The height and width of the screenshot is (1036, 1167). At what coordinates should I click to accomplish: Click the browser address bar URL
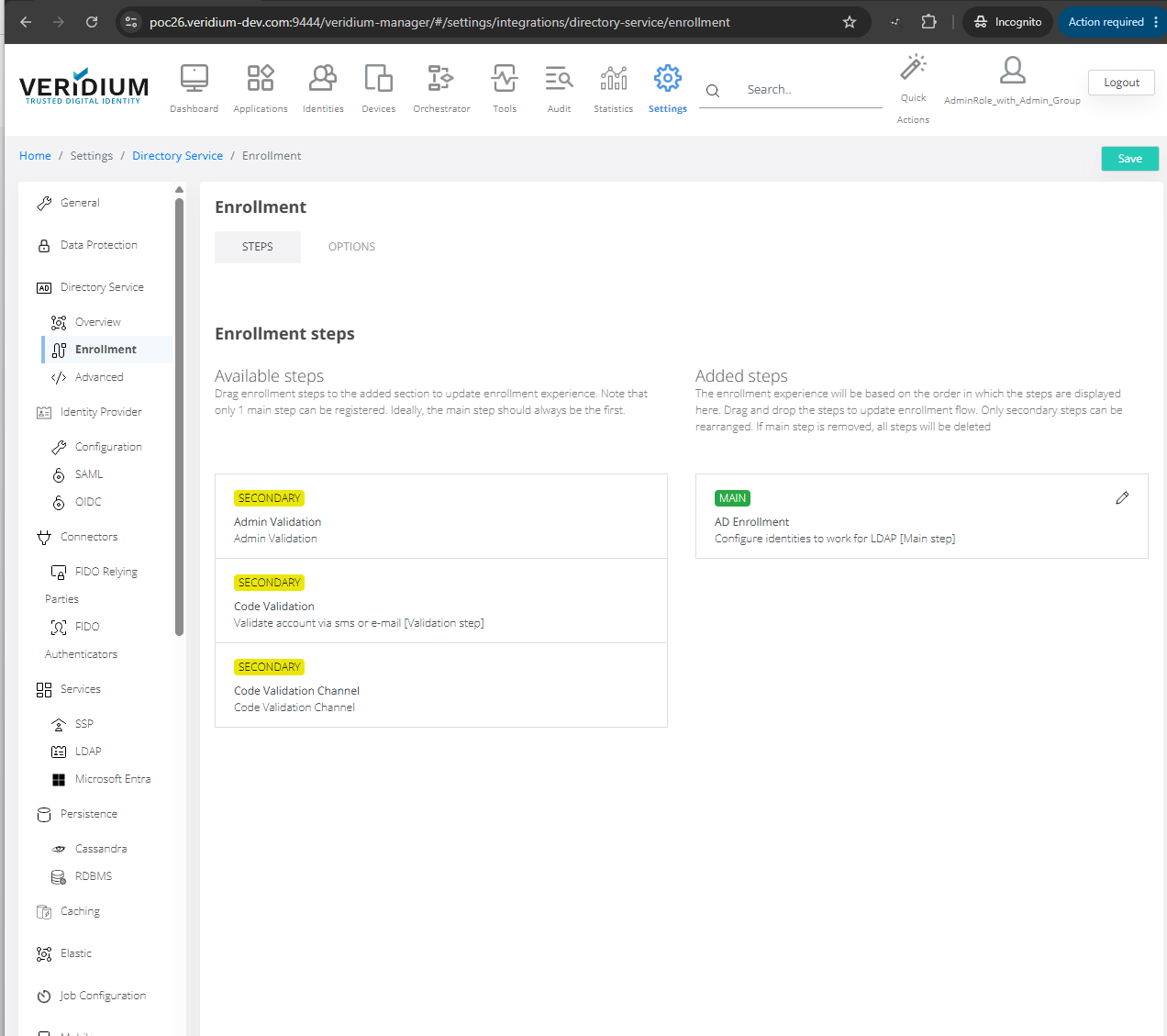tap(439, 22)
